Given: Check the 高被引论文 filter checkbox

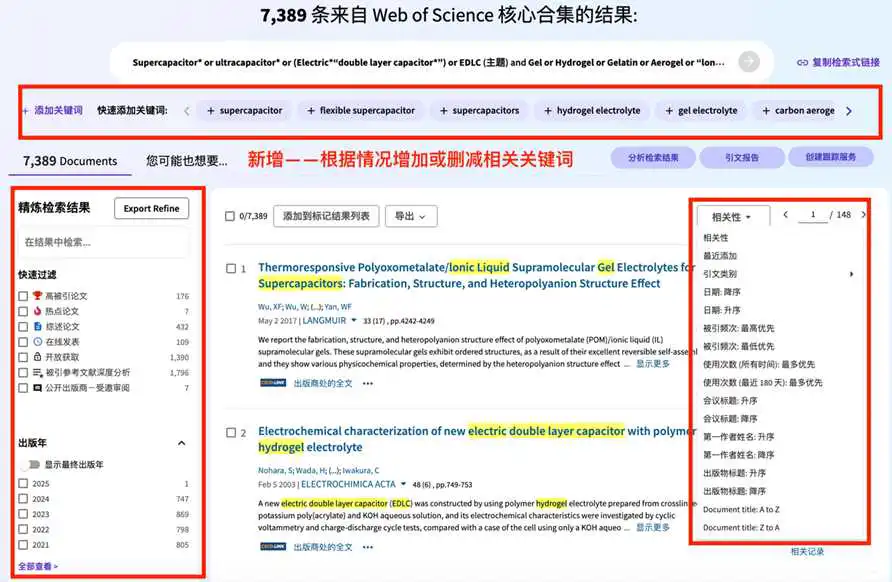Looking at the screenshot, I should coord(23,297).
